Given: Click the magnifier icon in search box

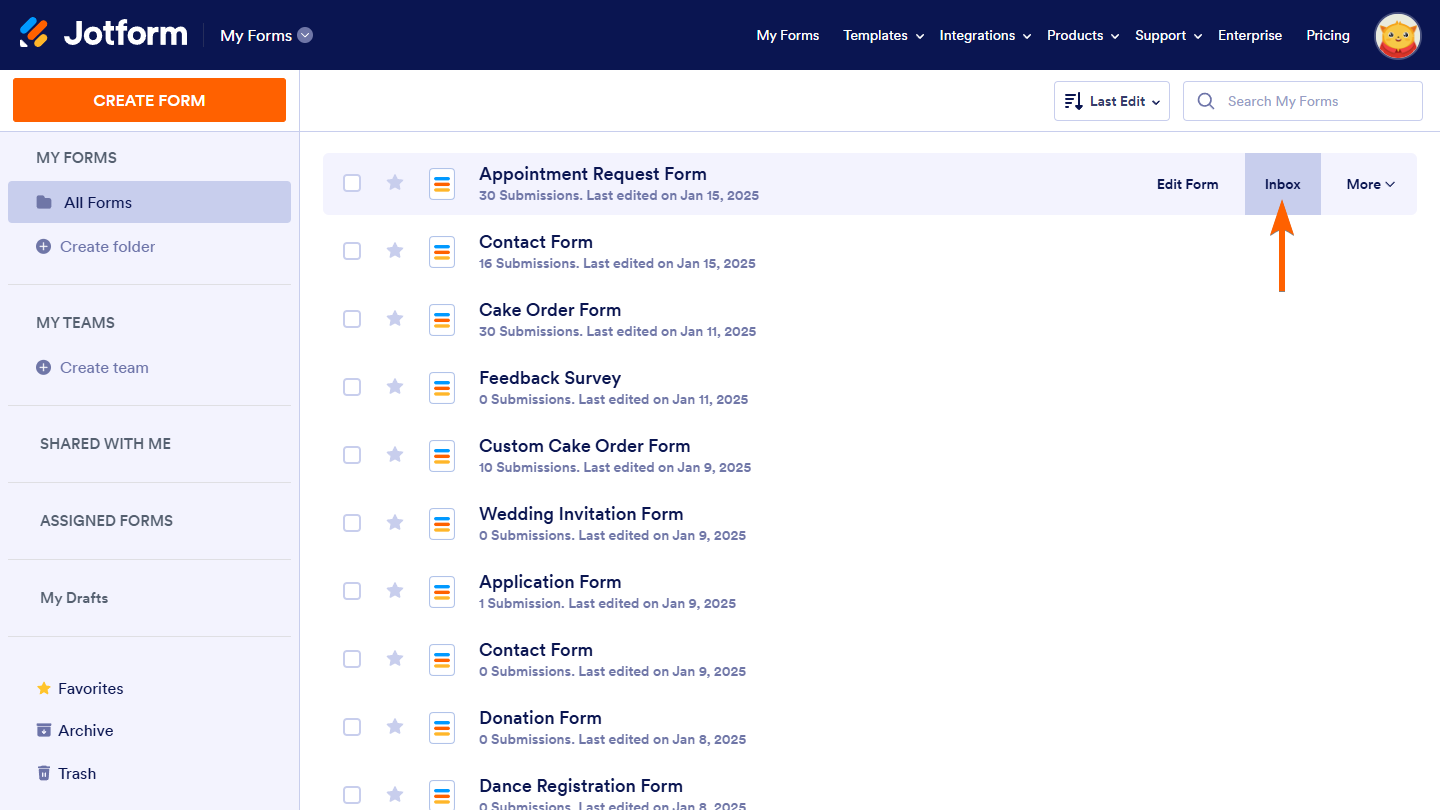Looking at the screenshot, I should pos(1206,101).
